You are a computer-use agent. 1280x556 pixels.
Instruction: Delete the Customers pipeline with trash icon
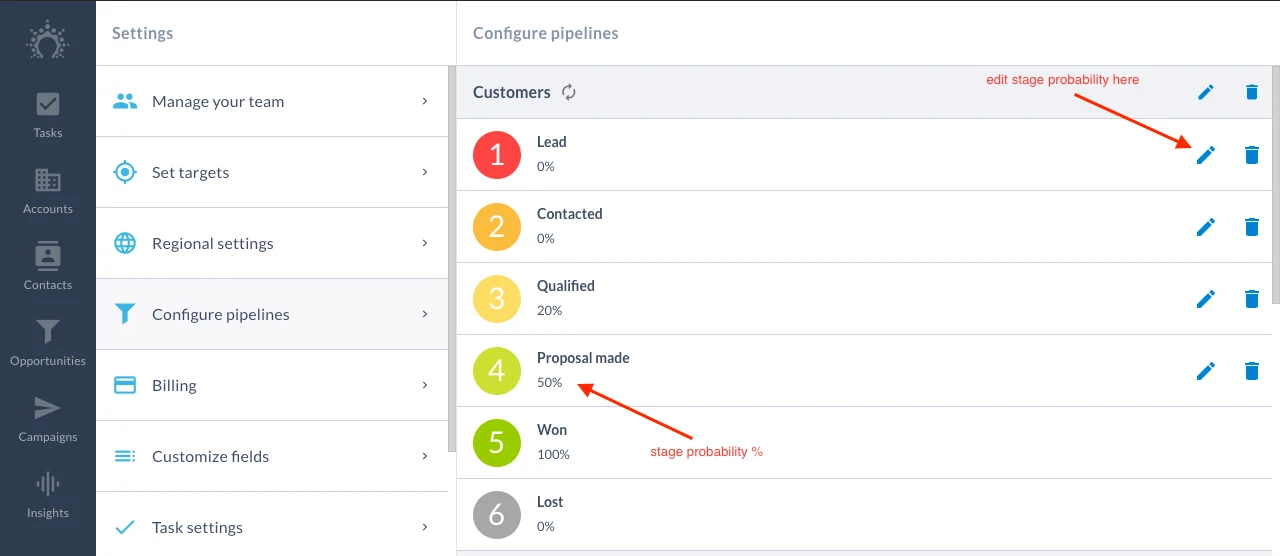tap(1251, 92)
